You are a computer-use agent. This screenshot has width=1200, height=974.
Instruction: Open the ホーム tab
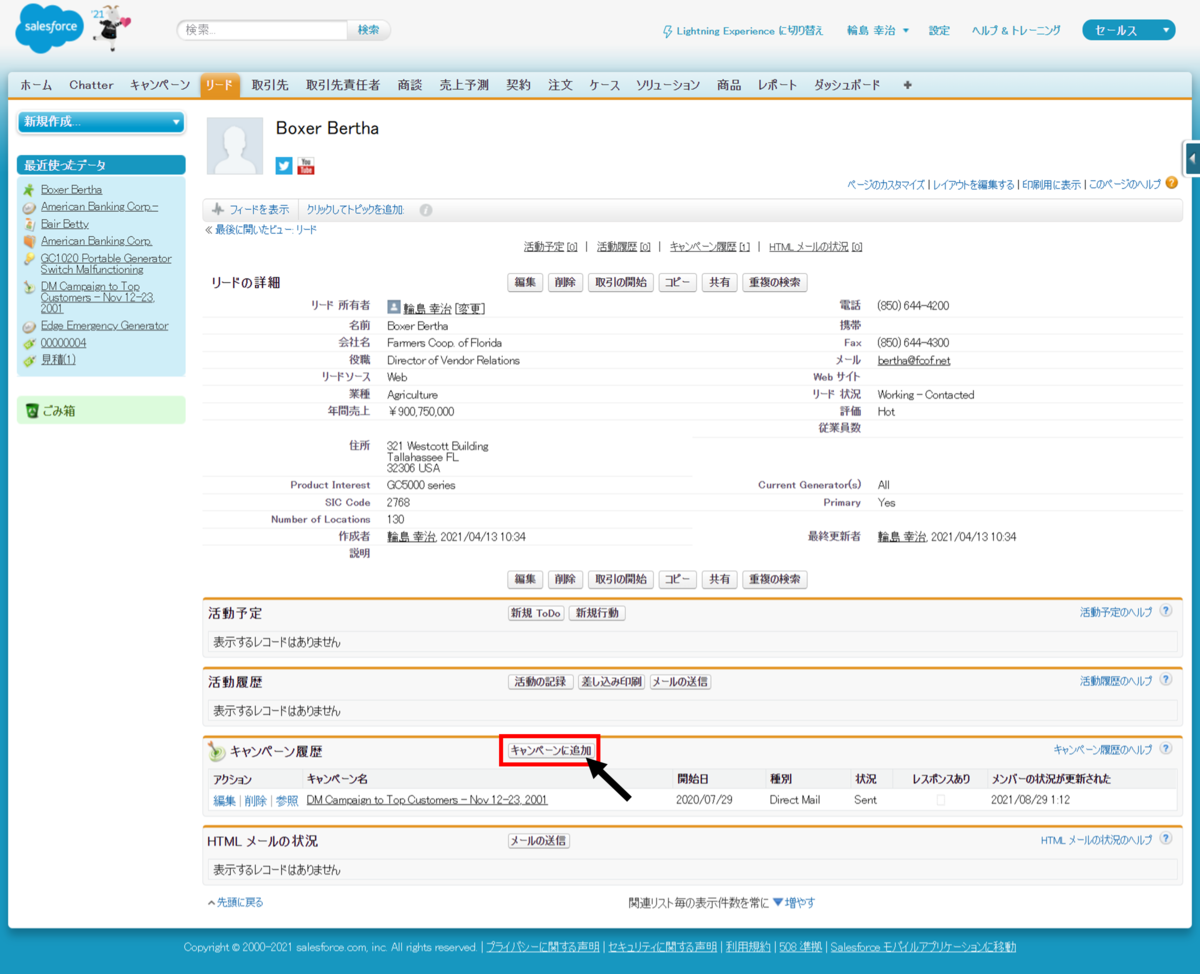[x=36, y=85]
